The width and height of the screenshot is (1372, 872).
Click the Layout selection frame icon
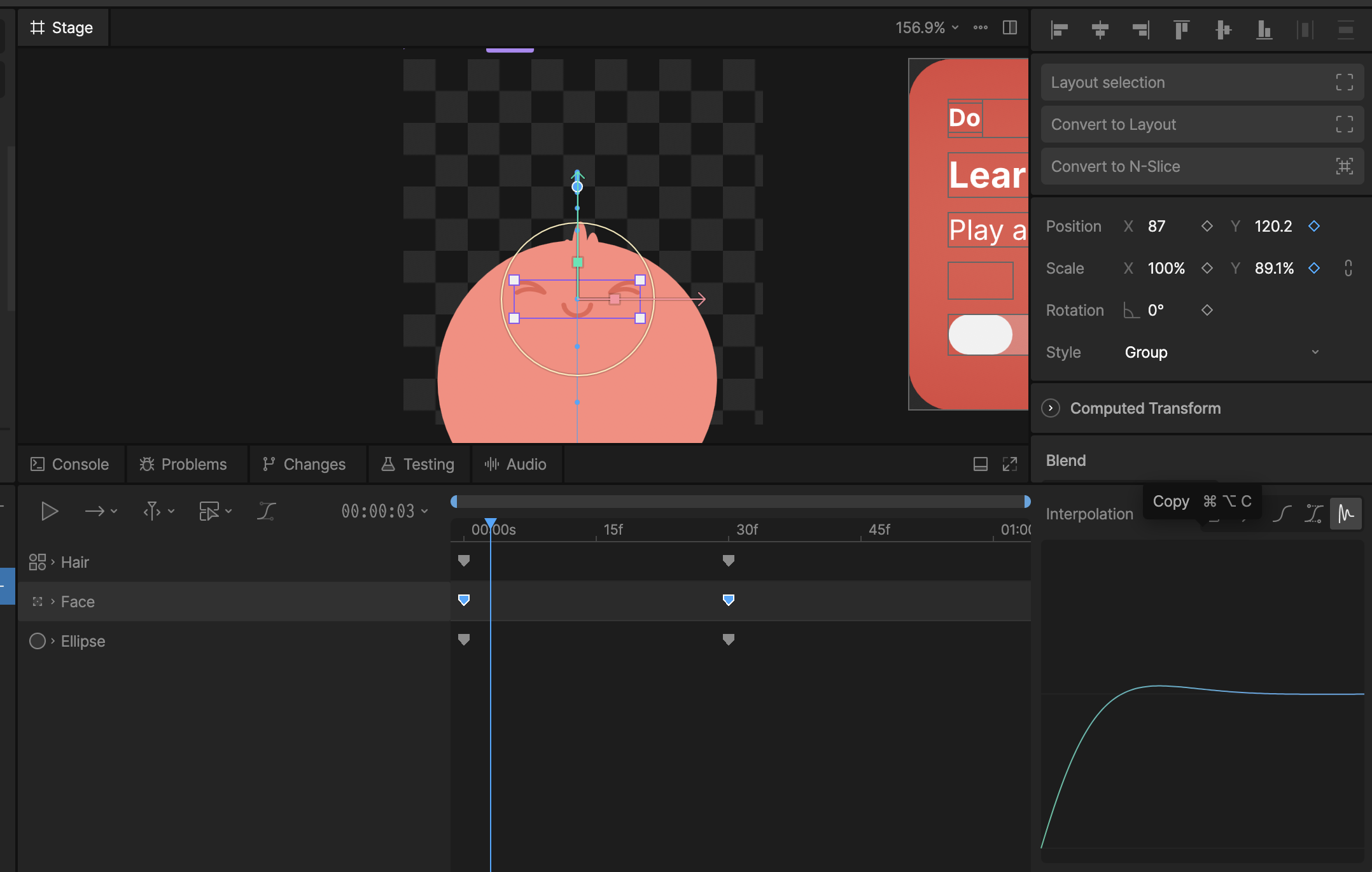[x=1345, y=82]
